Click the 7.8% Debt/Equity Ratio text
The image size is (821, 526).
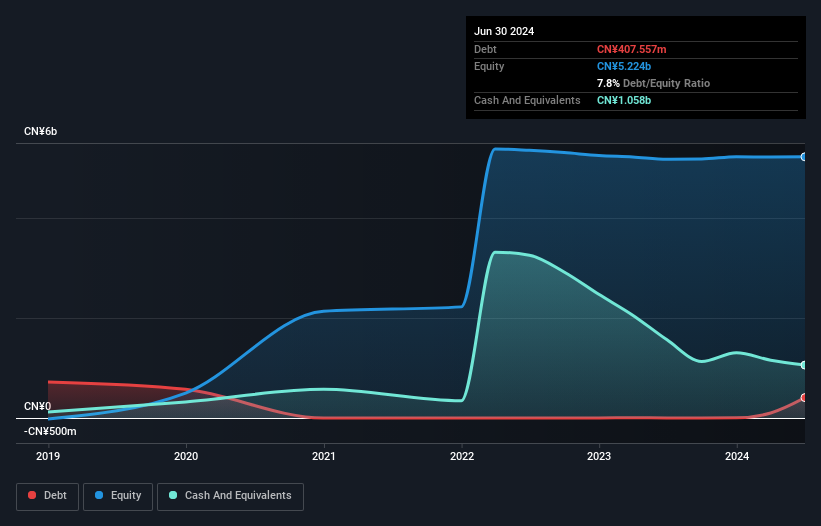pos(653,83)
